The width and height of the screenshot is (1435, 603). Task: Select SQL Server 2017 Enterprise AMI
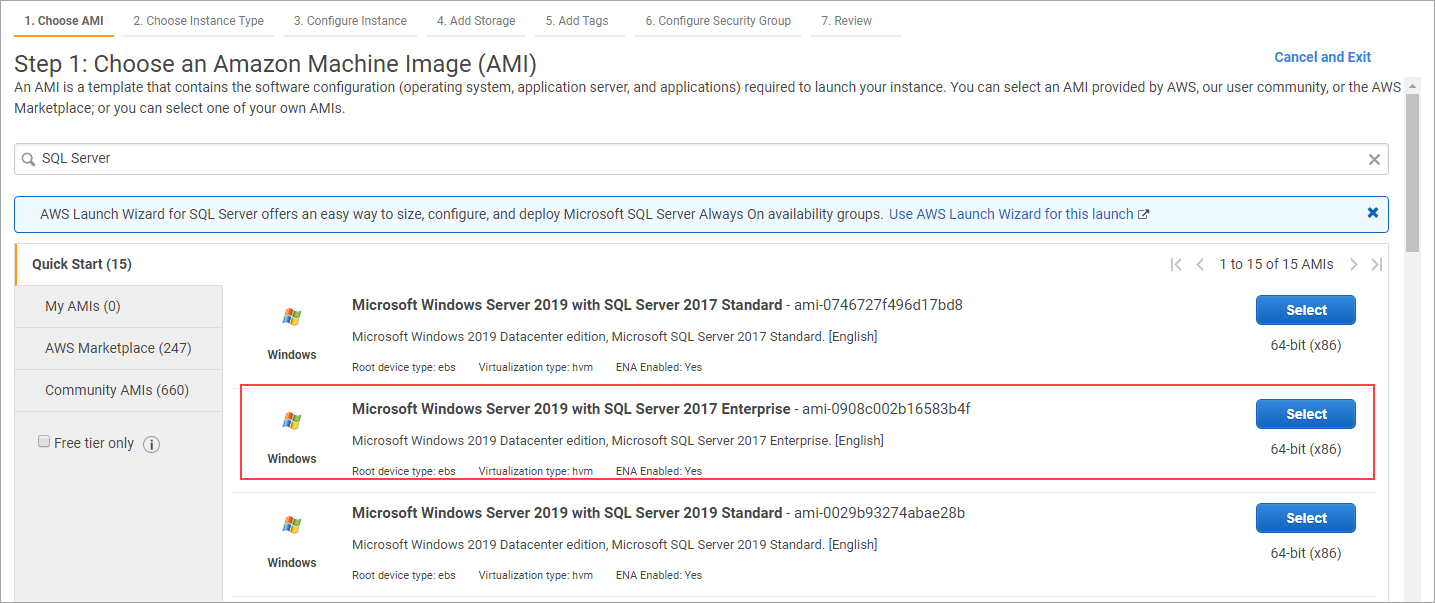click(1305, 414)
